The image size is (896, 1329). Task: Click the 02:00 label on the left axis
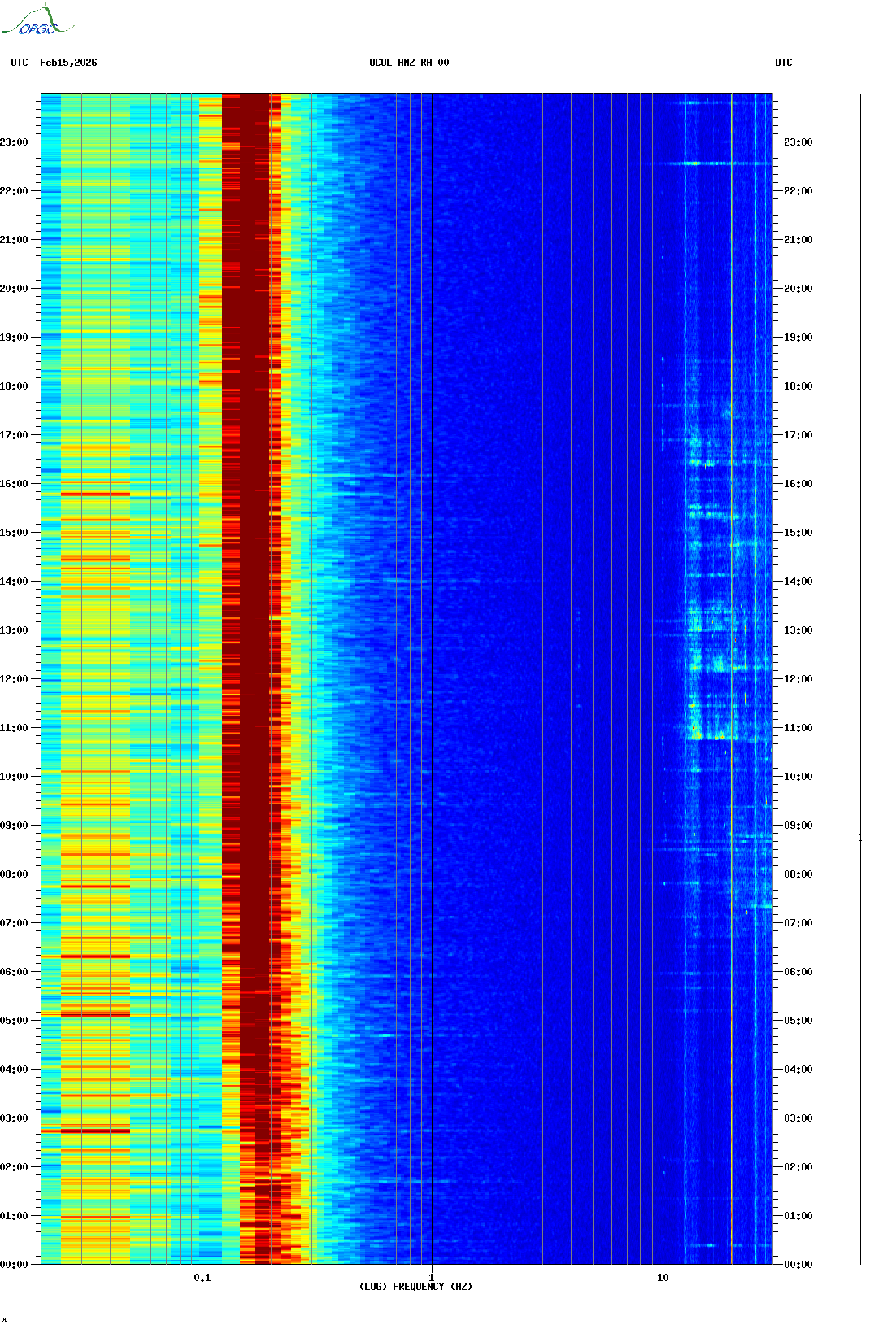point(14,1167)
